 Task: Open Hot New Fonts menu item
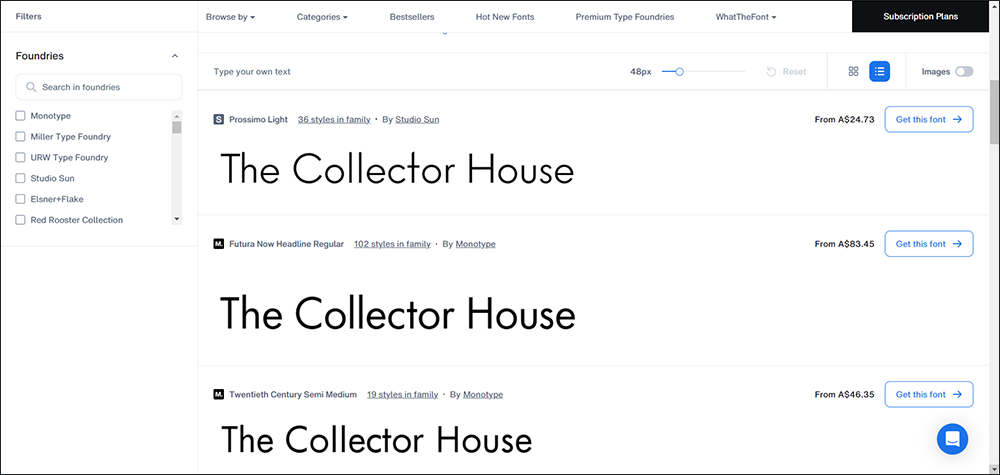click(x=505, y=17)
